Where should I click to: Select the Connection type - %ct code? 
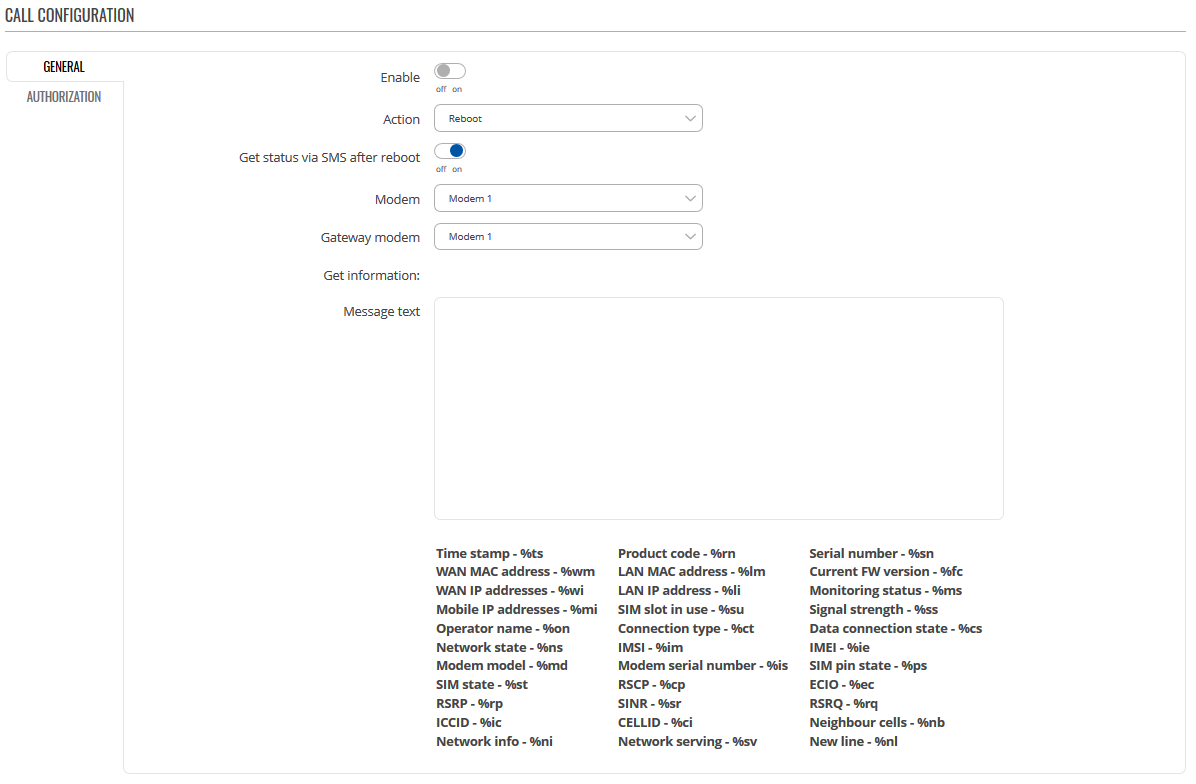(x=685, y=629)
